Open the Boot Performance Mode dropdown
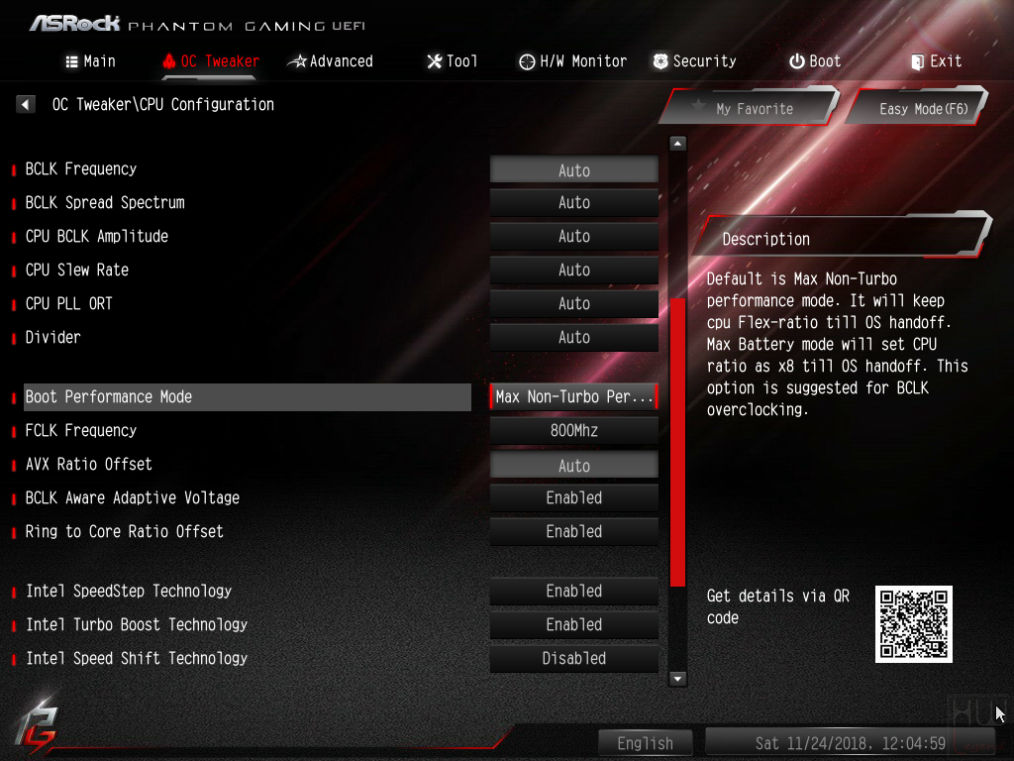Screen dimensions: 1014x761 coord(574,396)
